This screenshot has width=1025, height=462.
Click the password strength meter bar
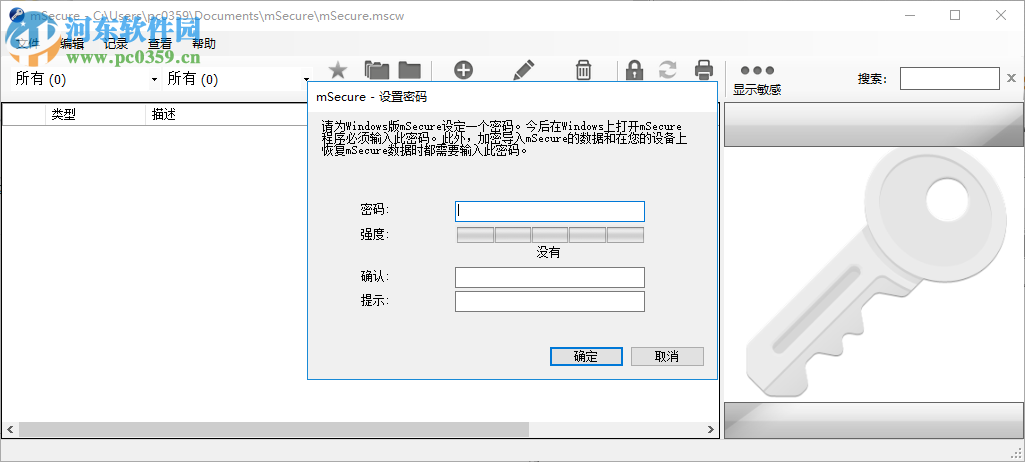550,235
